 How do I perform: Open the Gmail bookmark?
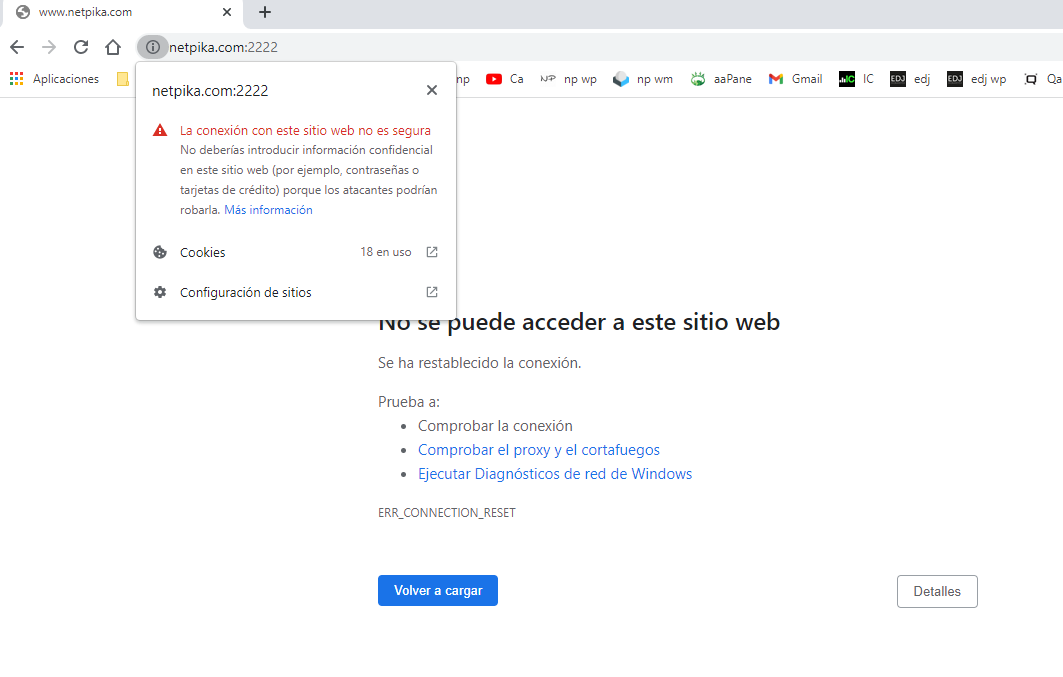tap(795, 79)
